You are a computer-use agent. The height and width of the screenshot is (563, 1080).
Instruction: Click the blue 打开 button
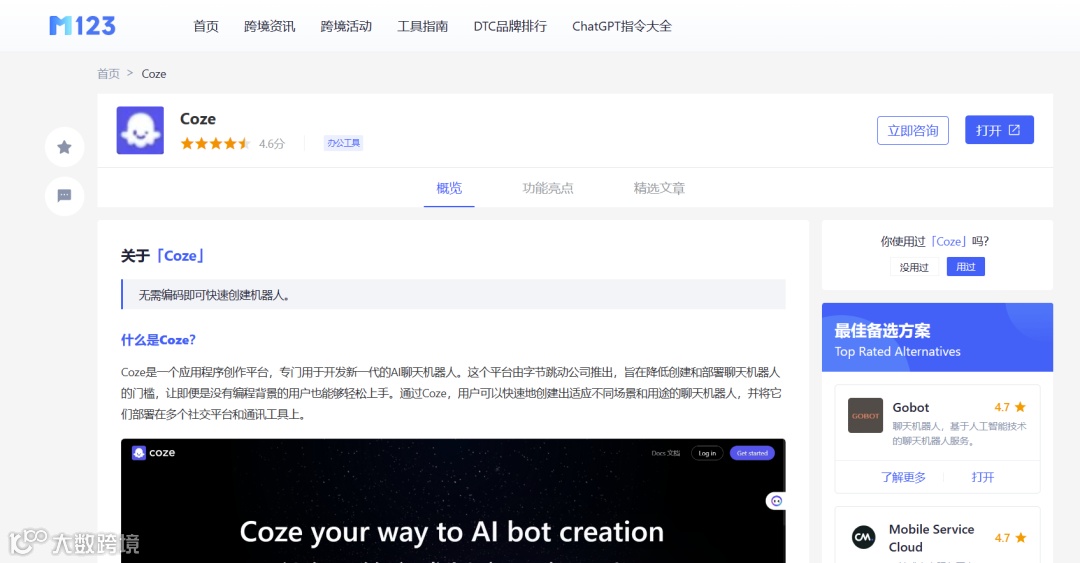point(999,130)
